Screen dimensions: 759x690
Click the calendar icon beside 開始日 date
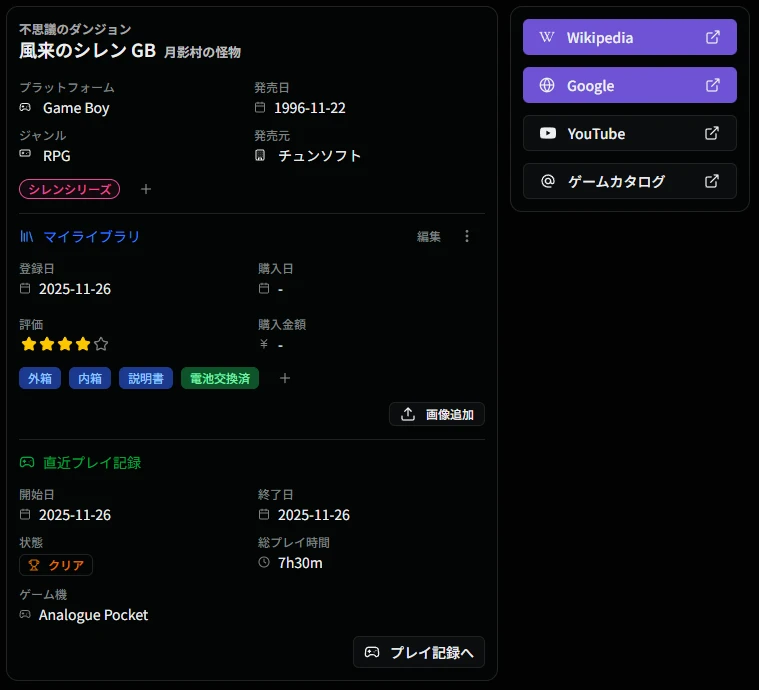(x=25, y=514)
